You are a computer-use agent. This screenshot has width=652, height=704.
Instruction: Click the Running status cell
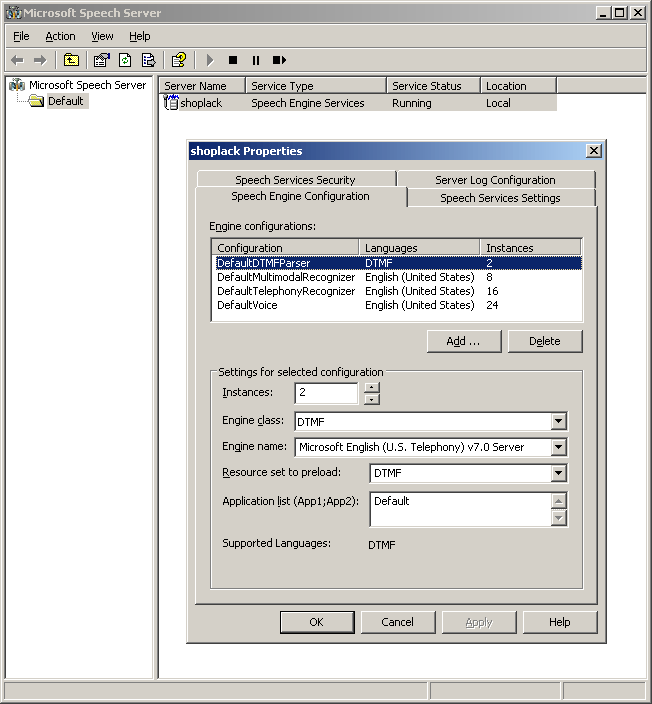point(412,103)
